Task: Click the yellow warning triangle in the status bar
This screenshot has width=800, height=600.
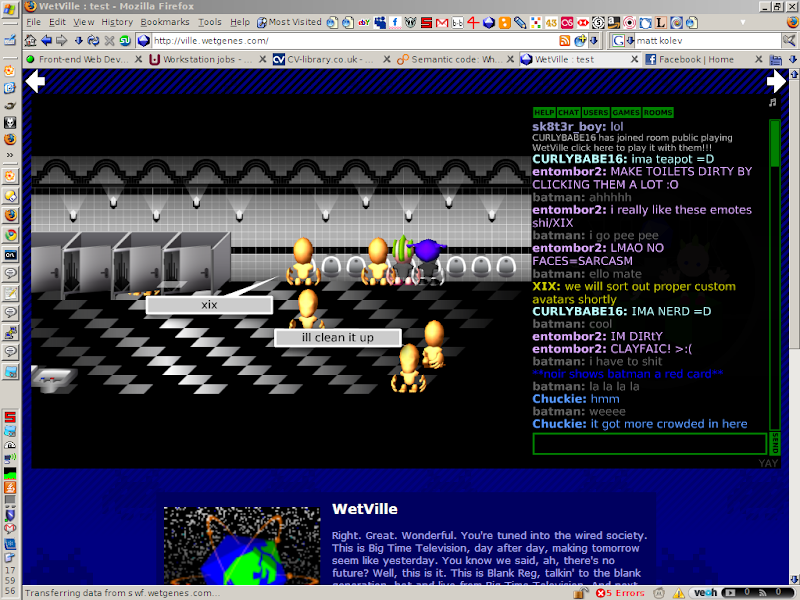Action: click(679, 593)
